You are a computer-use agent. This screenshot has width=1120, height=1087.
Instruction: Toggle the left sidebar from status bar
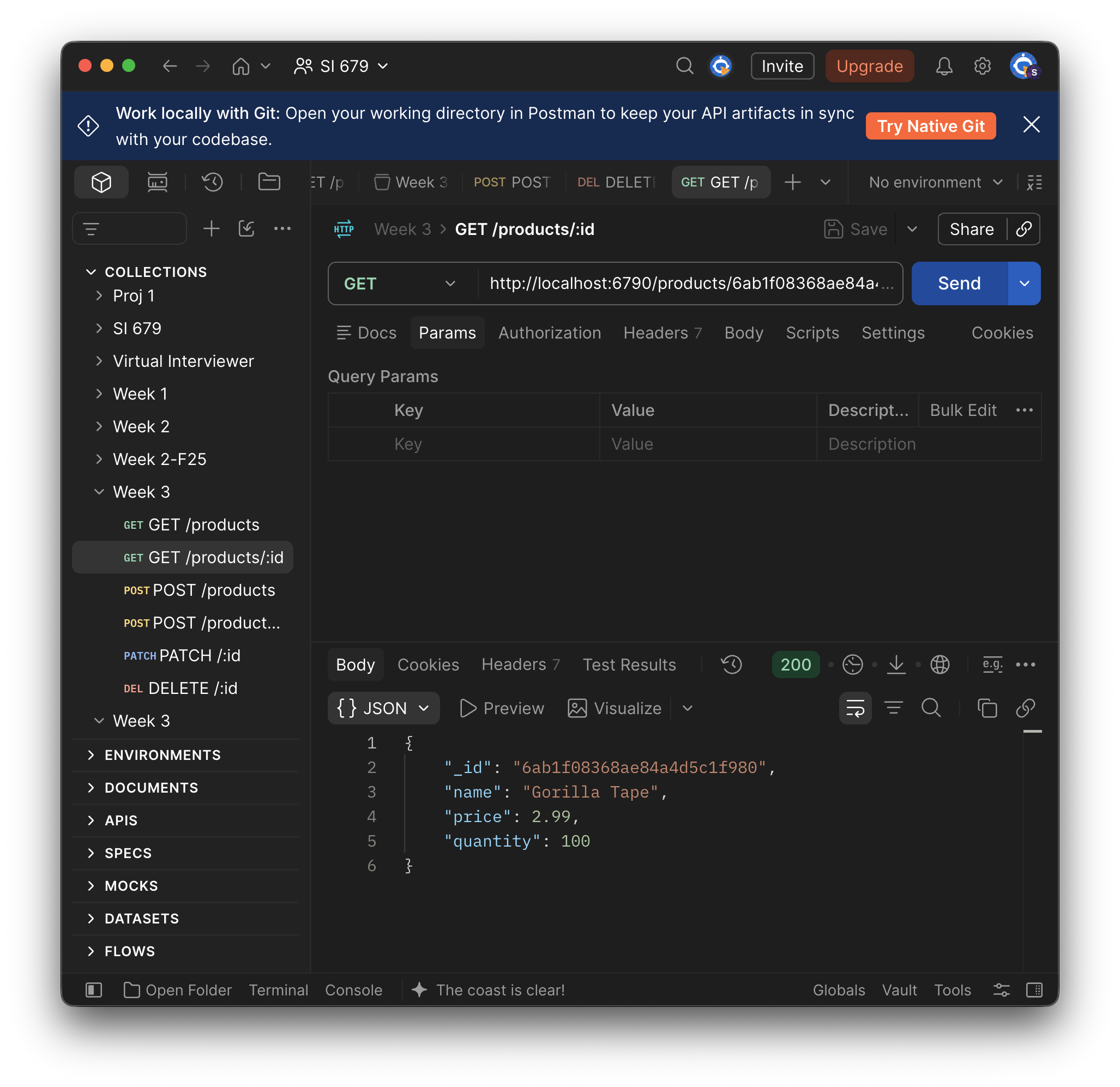94,989
